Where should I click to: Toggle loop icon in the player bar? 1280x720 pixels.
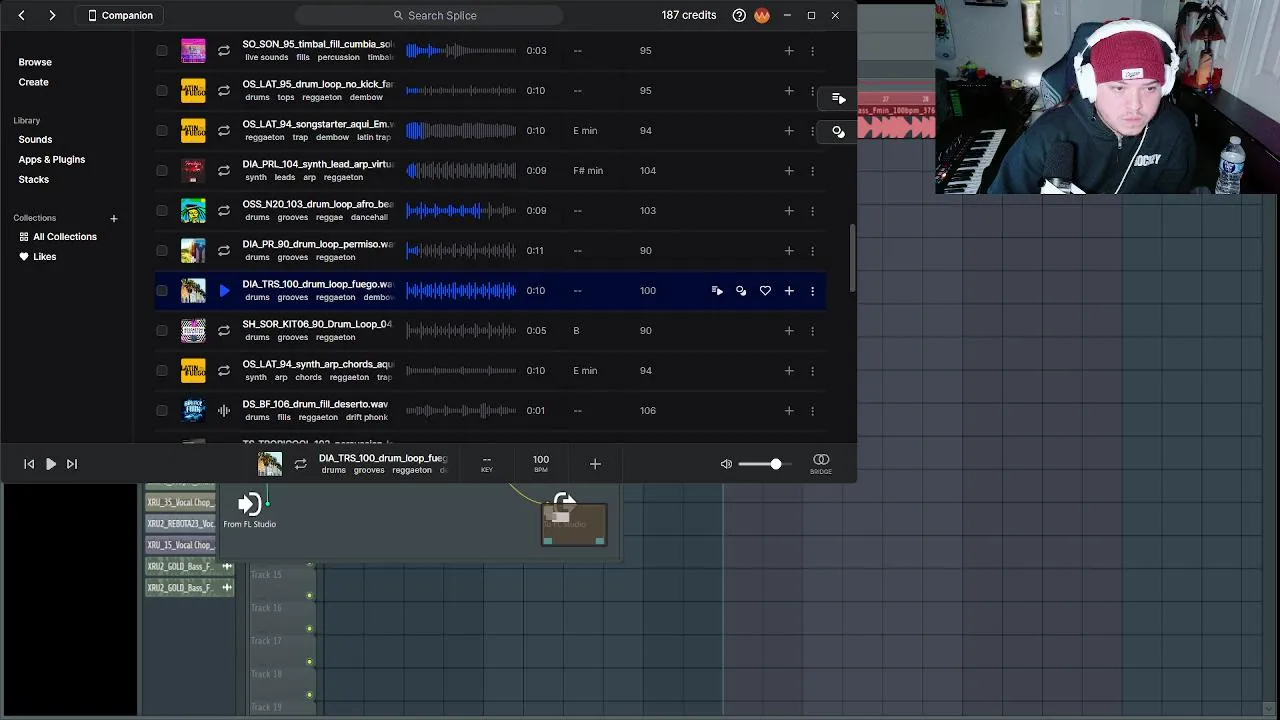[300, 464]
